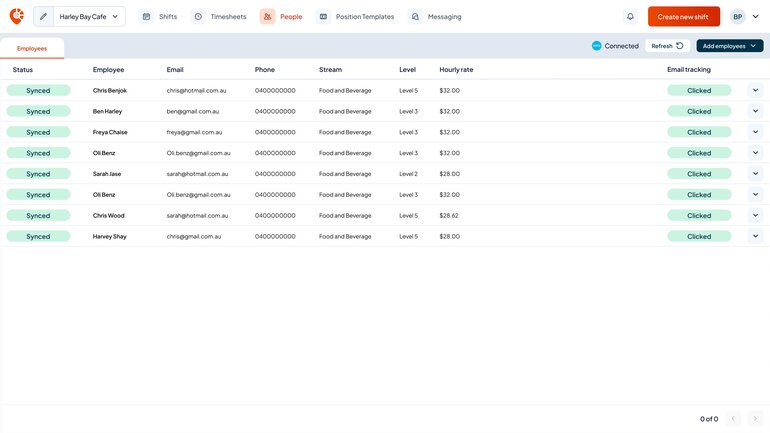Click Synced badge for Chris Benjok
The height and width of the screenshot is (433, 770).
38,90
